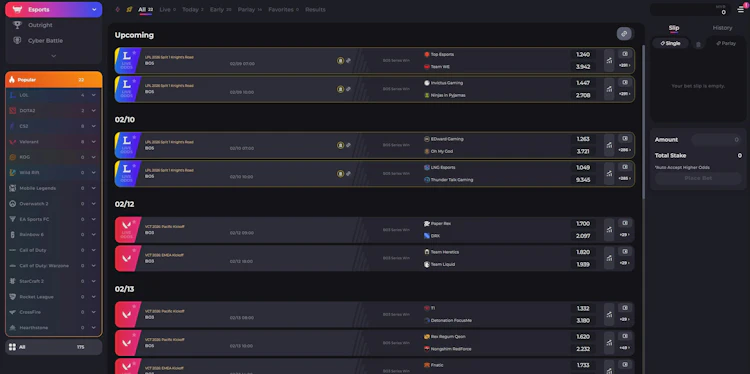Screen dimensions: 750x374
Task: Open stats chart for Paper Rex match
Action: (x=609, y=230)
